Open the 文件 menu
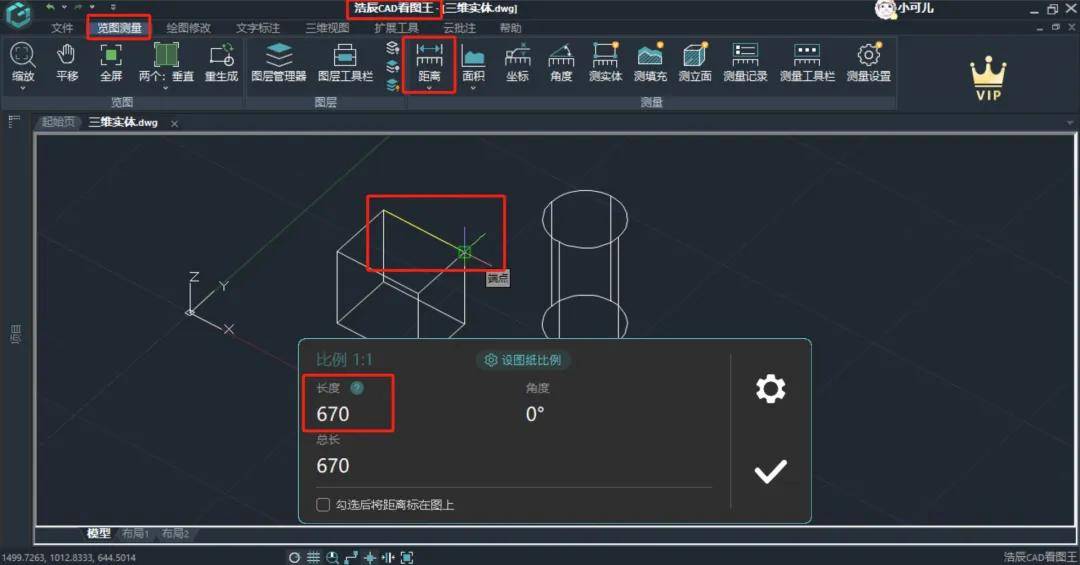The image size is (1080, 565). point(62,28)
